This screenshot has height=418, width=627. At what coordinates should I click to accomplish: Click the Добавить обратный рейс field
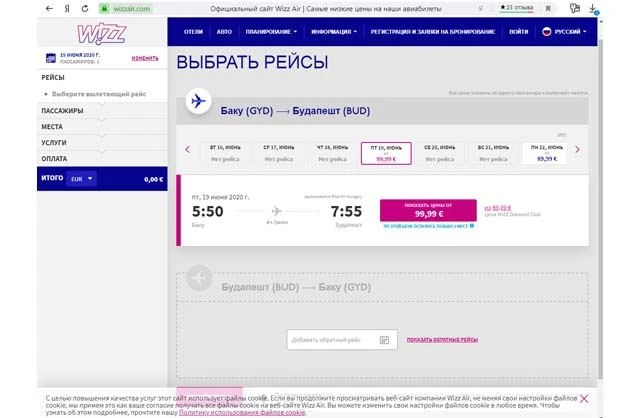342,340
